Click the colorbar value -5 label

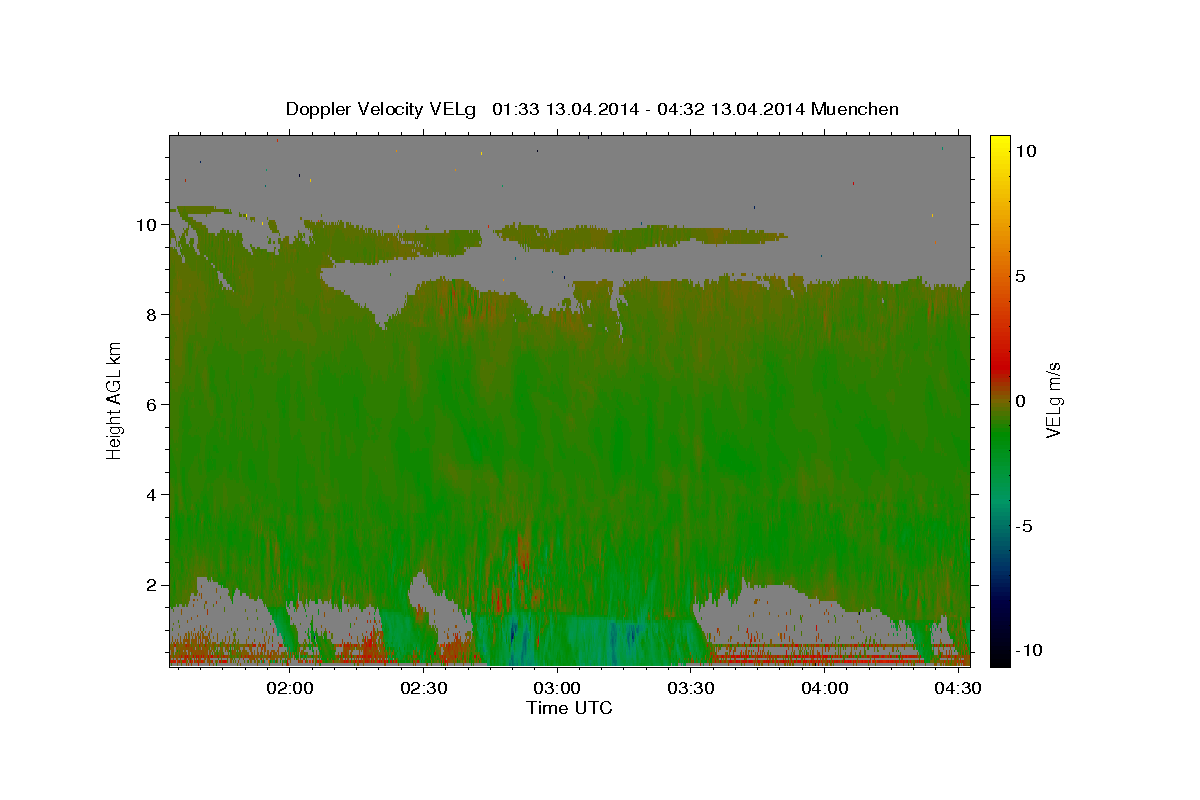[1024, 526]
